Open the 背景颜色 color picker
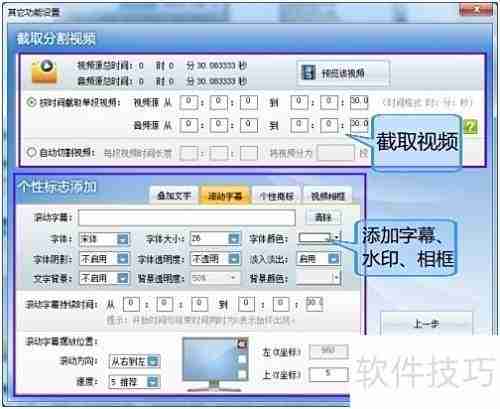 coord(318,278)
